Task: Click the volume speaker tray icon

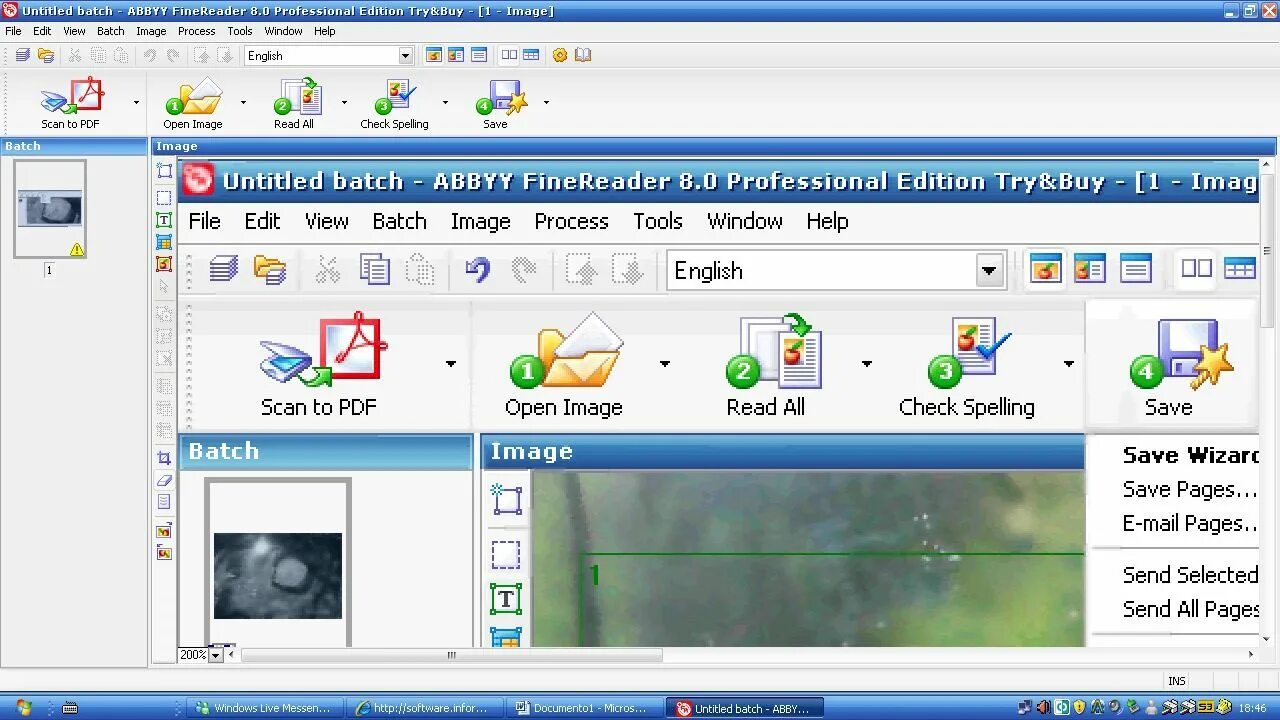Action: tap(1043, 708)
